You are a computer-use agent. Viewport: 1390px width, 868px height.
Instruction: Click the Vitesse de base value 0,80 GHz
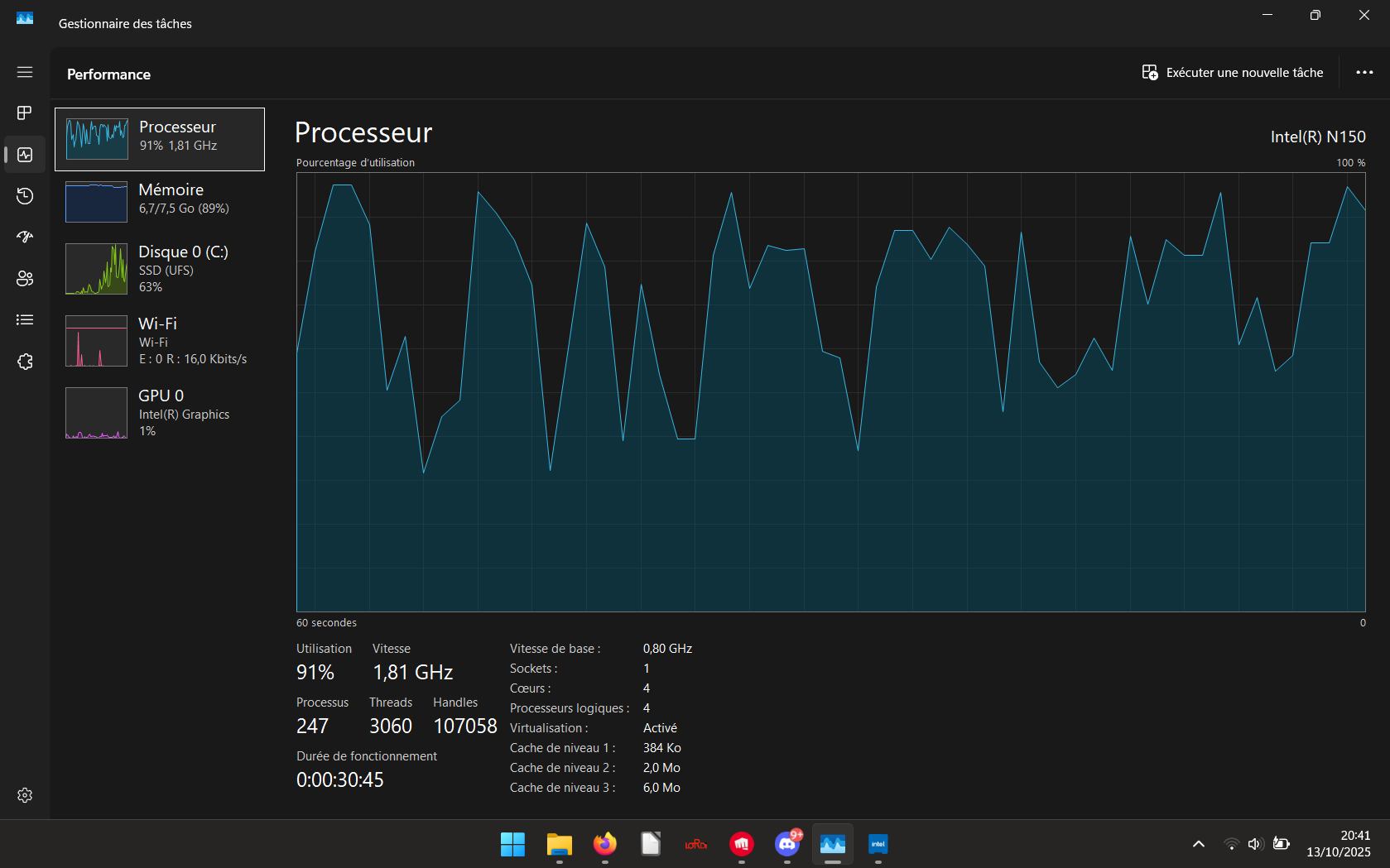pyautogui.click(x=667, y=649)
